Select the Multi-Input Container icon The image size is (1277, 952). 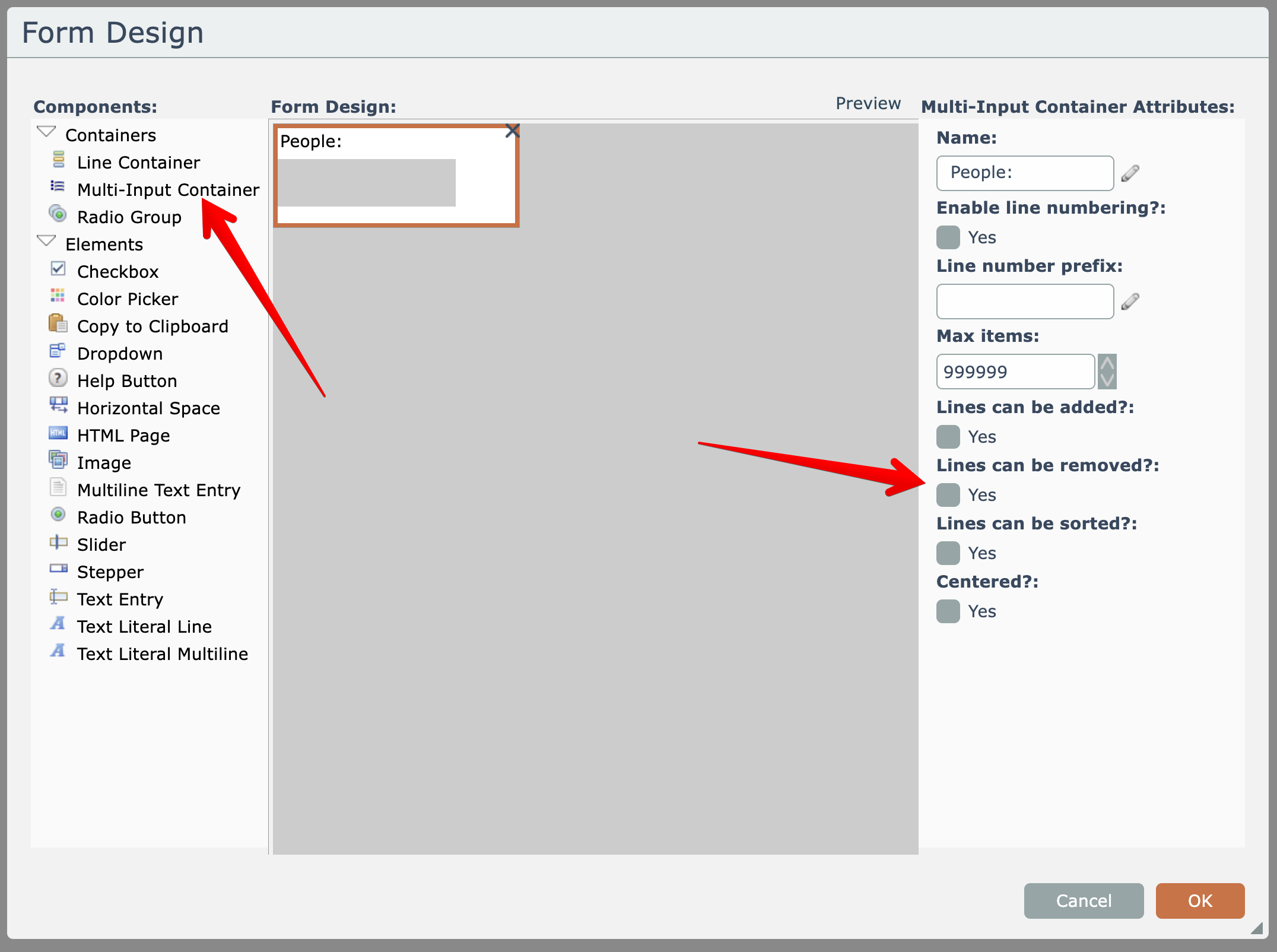[x=58, y=187]
